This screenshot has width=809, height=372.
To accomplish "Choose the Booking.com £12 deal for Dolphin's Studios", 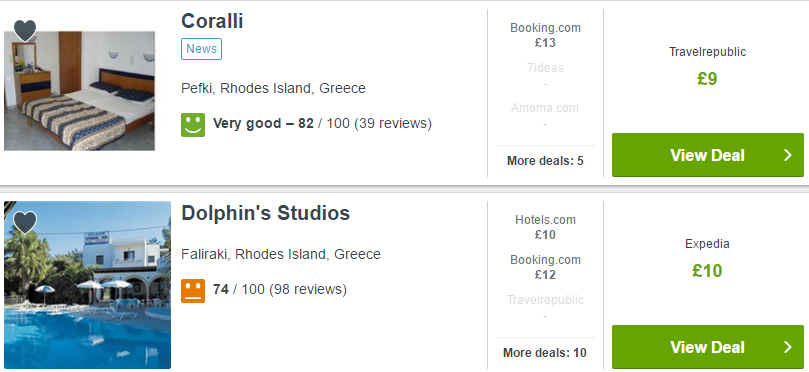I will (545, 267).
